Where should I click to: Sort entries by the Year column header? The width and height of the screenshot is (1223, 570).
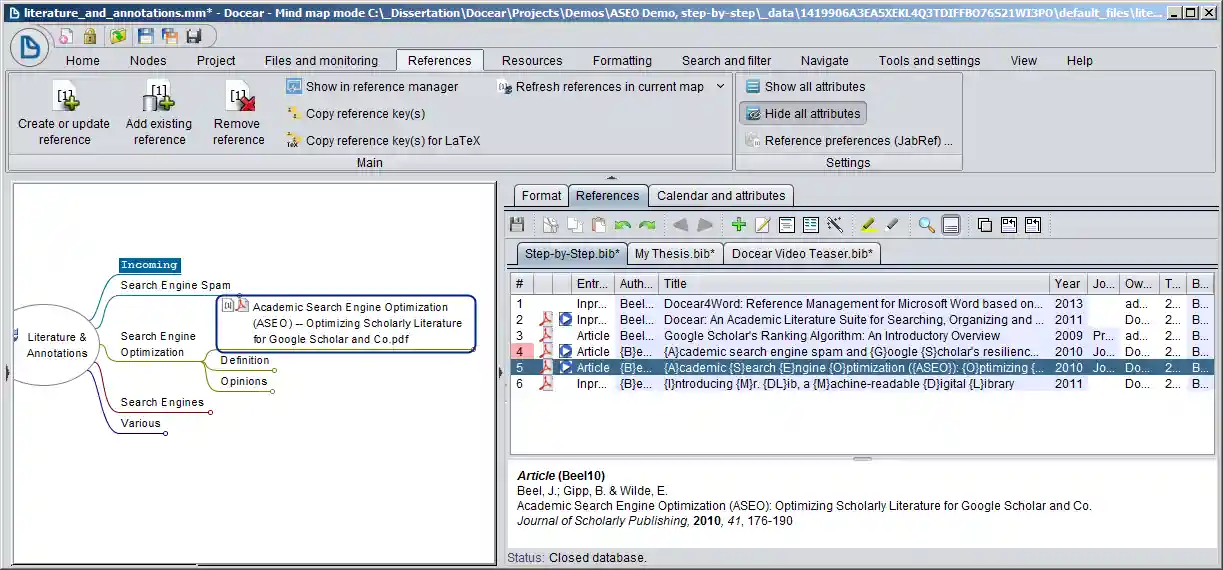pos(1067,283)
